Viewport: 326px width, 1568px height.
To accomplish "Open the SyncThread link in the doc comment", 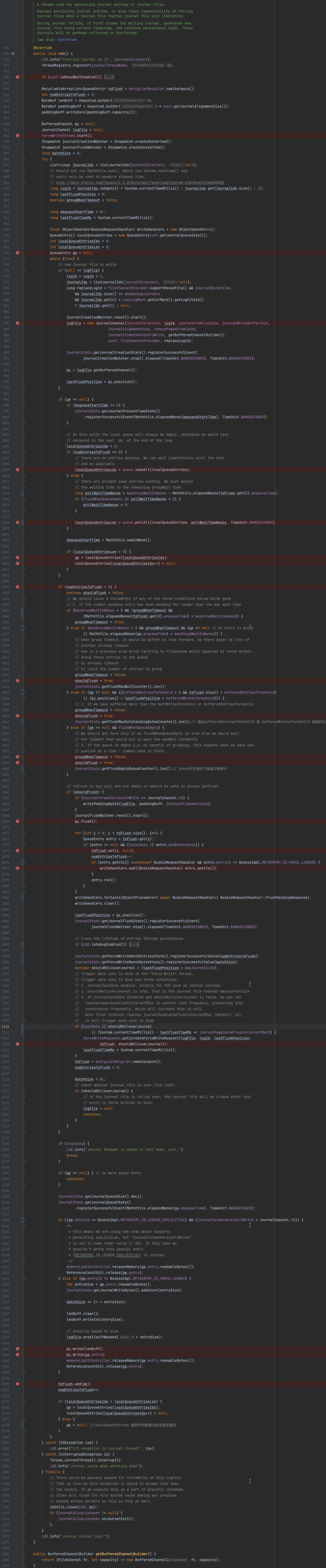I will coord(68,40).
